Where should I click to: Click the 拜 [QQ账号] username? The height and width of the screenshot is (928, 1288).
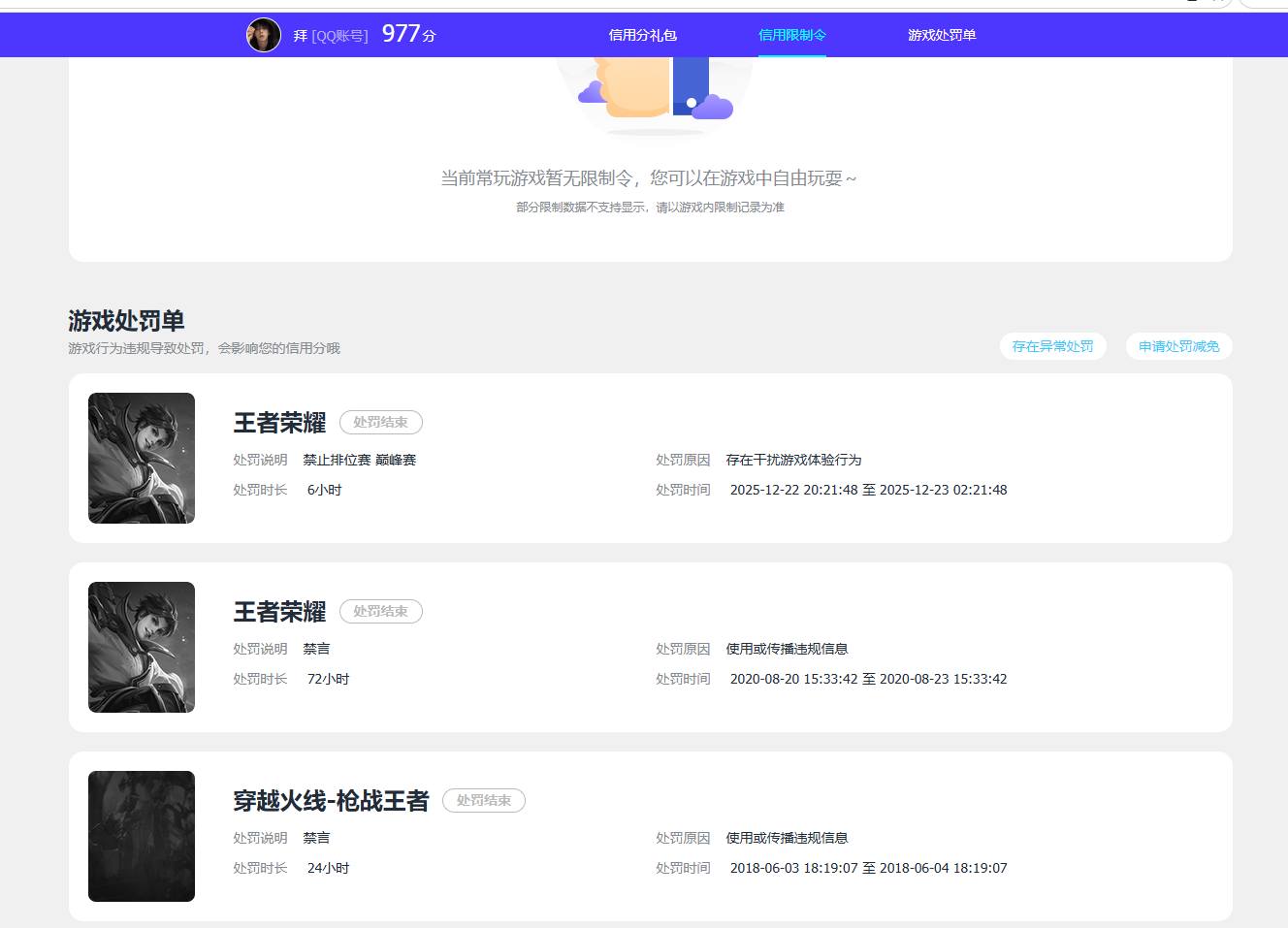coord(331,36)
